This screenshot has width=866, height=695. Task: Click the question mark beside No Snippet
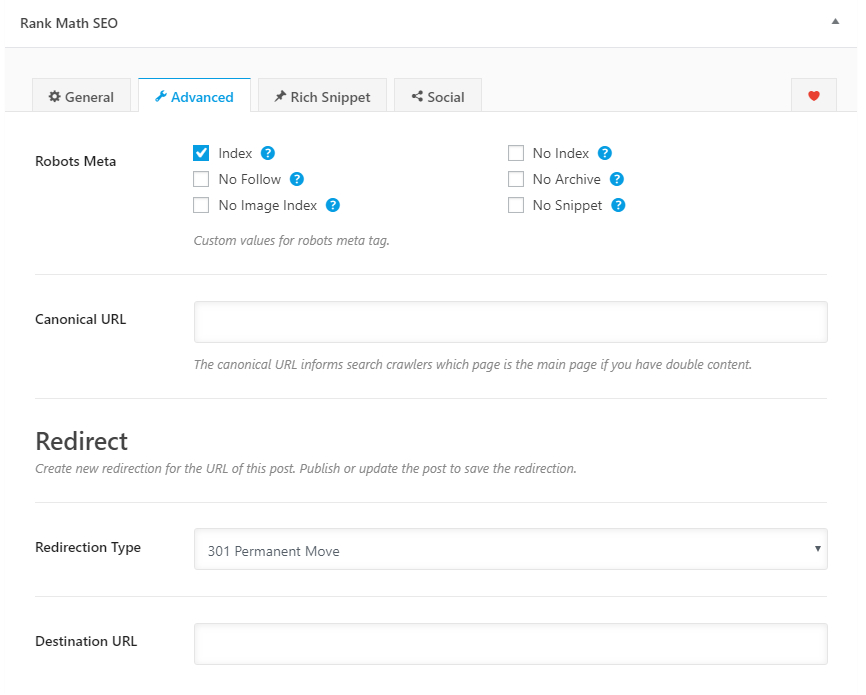[x=618, y=205]
